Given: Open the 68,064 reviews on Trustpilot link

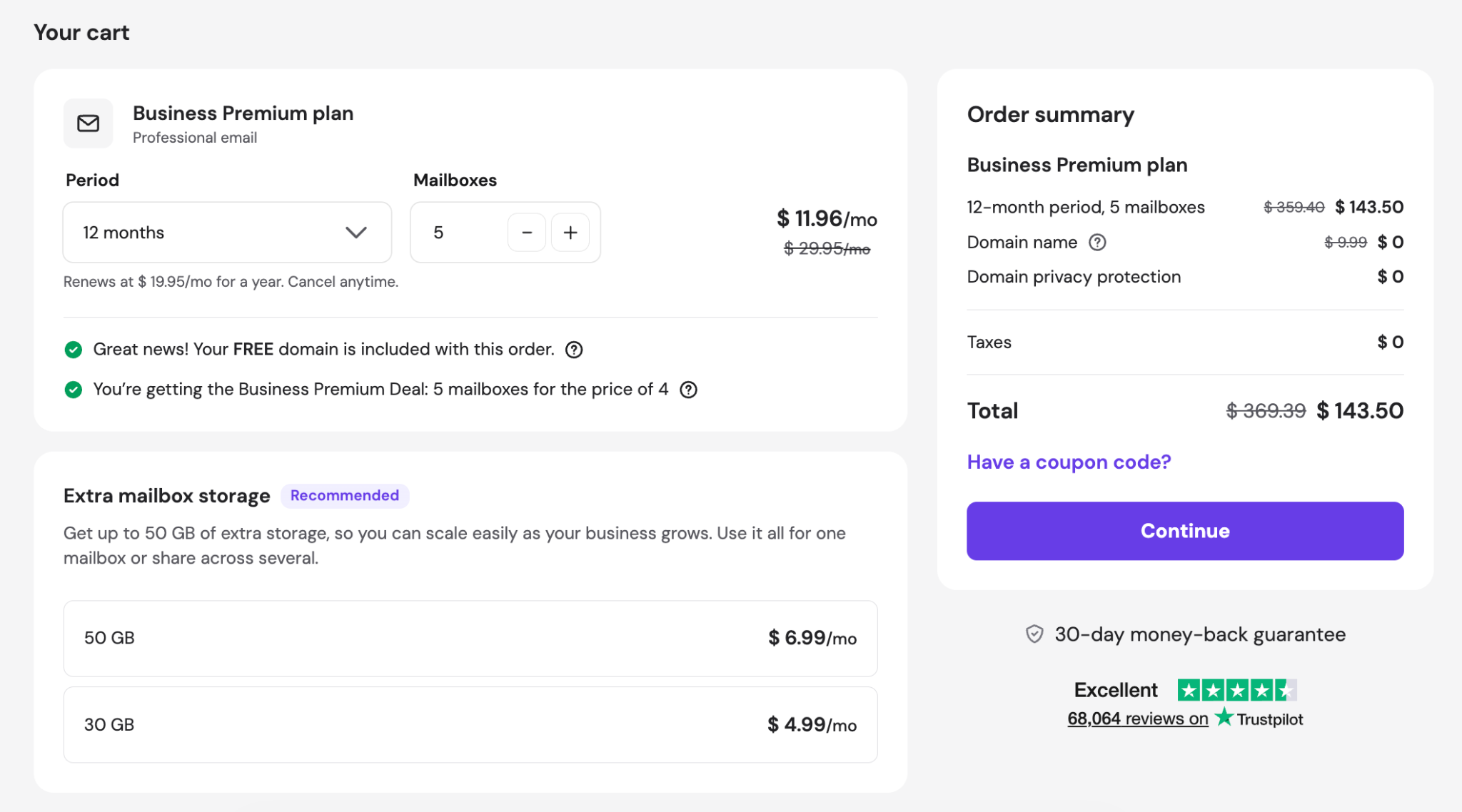Looking at the screenshot, I should [x=1138, y=719].
